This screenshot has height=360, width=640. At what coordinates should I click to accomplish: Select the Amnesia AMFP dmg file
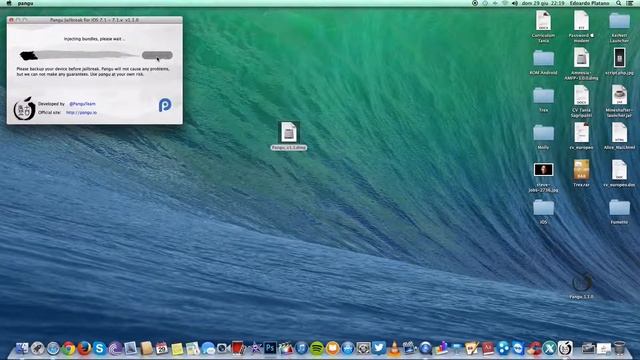point(581,64)
